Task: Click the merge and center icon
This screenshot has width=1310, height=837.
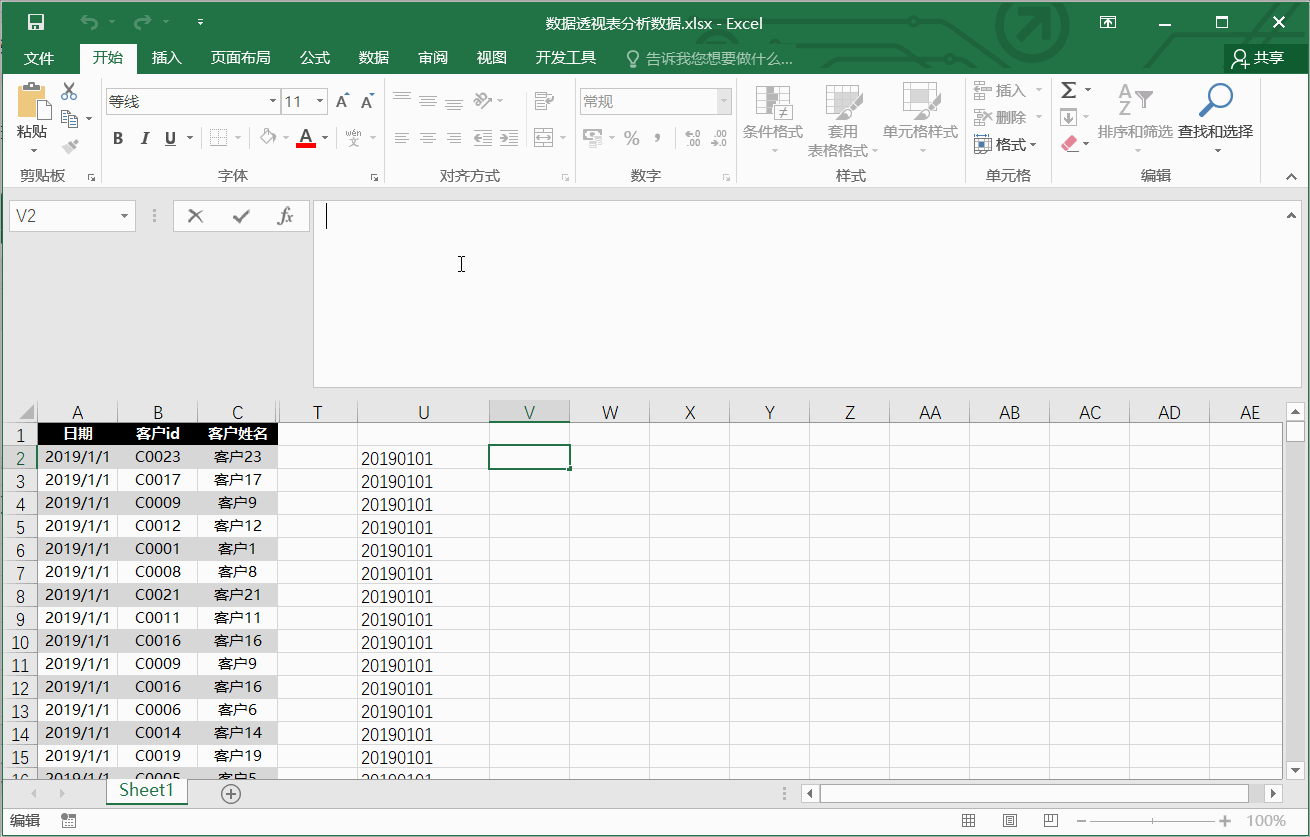Action: (544, 138)
